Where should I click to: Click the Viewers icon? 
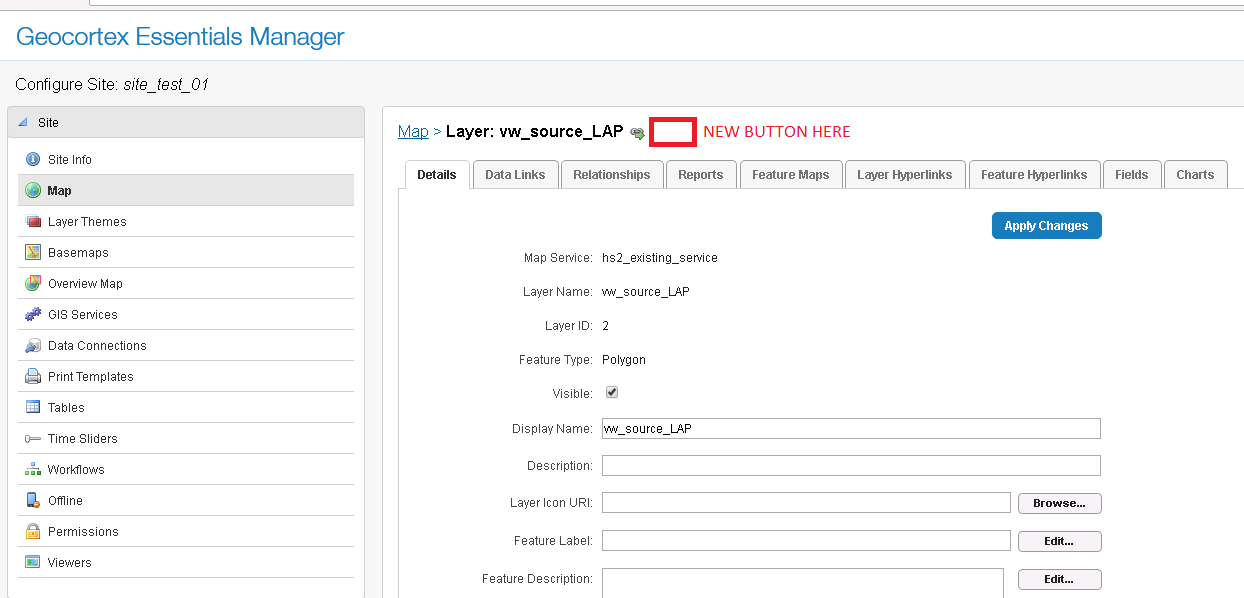click(x=33, y=562)
